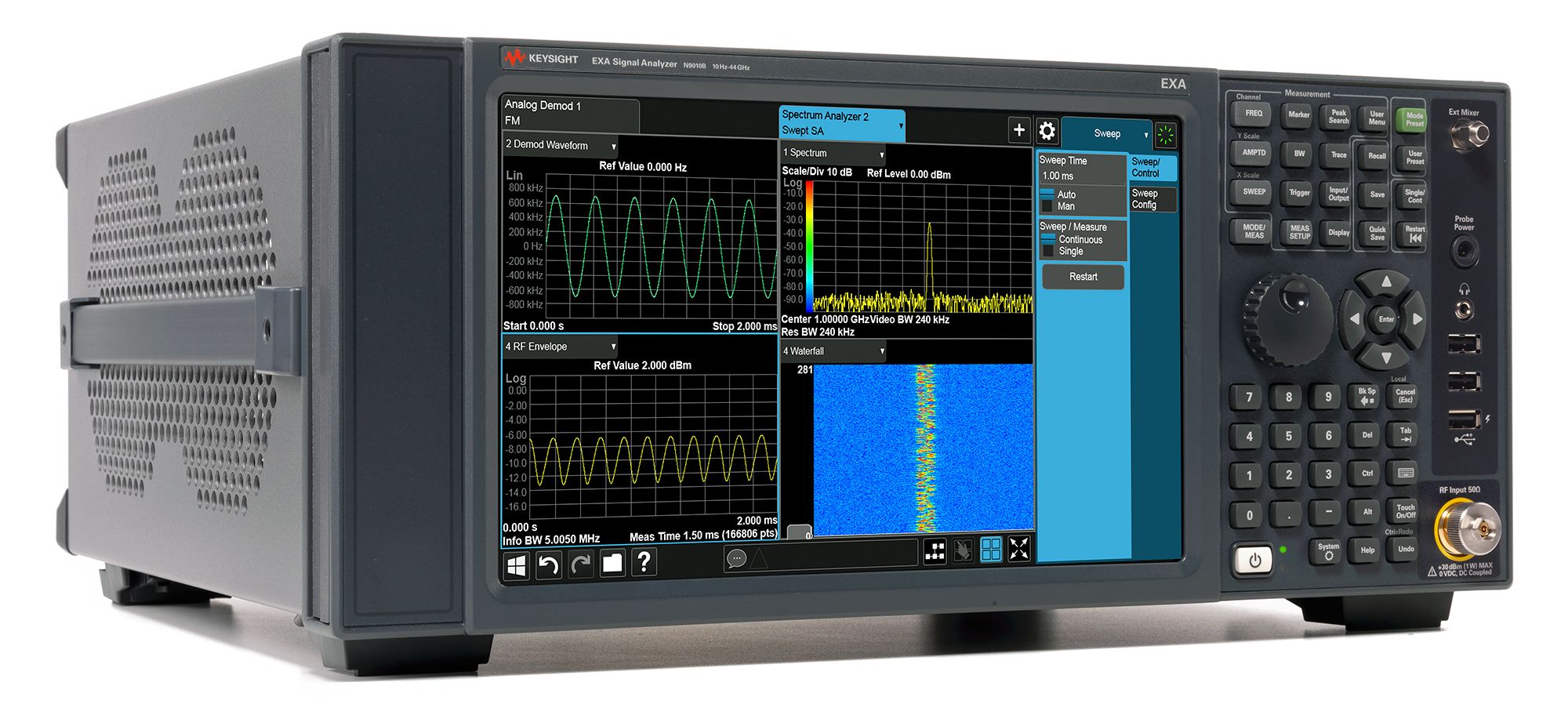Push the decimal point keypad key

pos(1287,514)
